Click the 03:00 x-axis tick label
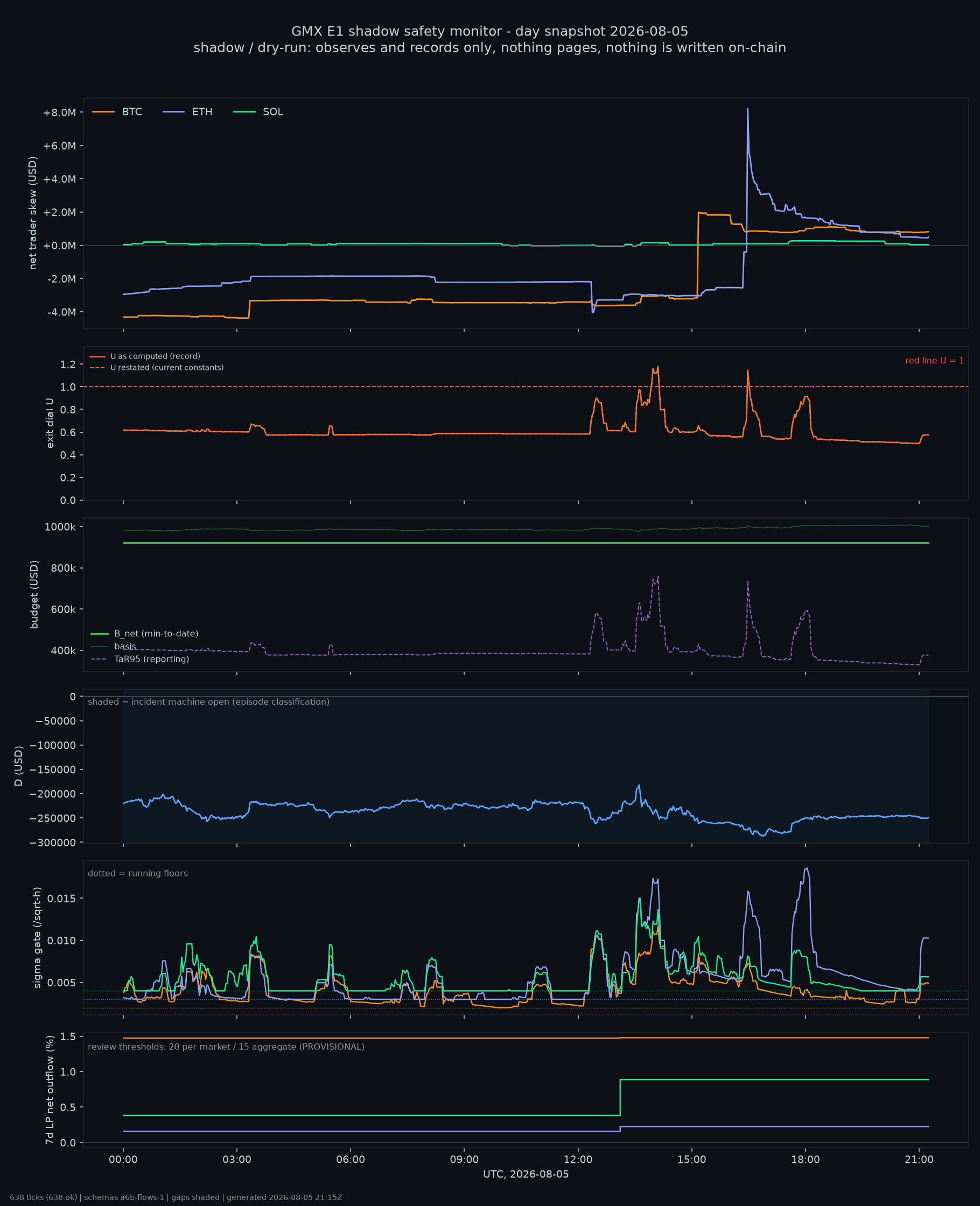Viewport: 980px width, 1206px height. tap(236, 1160)
